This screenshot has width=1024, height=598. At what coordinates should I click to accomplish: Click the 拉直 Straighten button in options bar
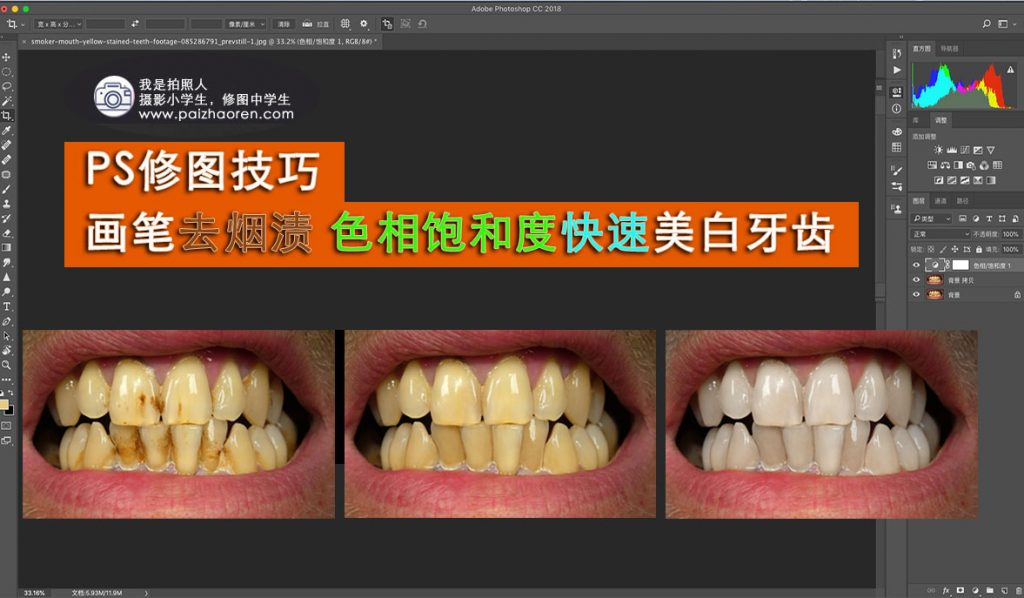tap(313, 23)
